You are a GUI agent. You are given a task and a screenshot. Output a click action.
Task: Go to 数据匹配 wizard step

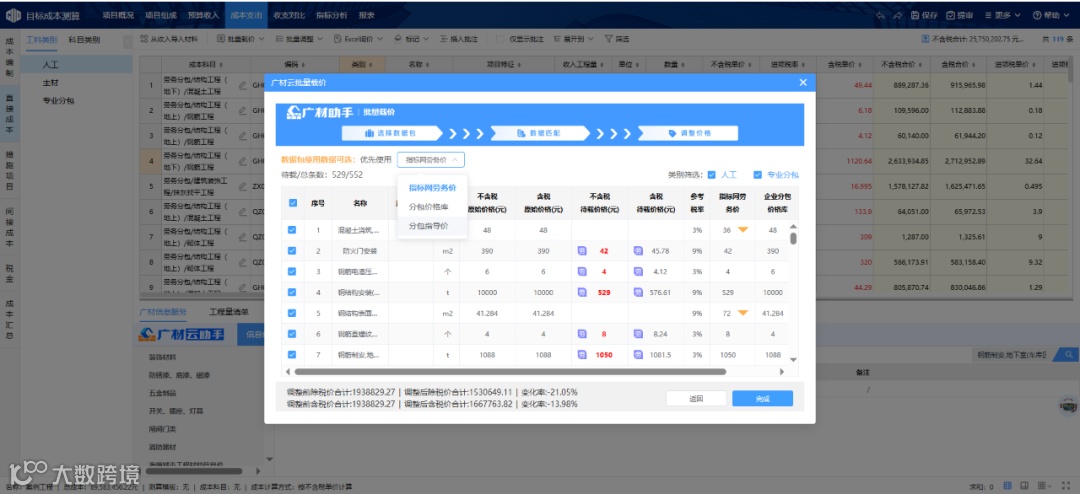coord(539,133)
